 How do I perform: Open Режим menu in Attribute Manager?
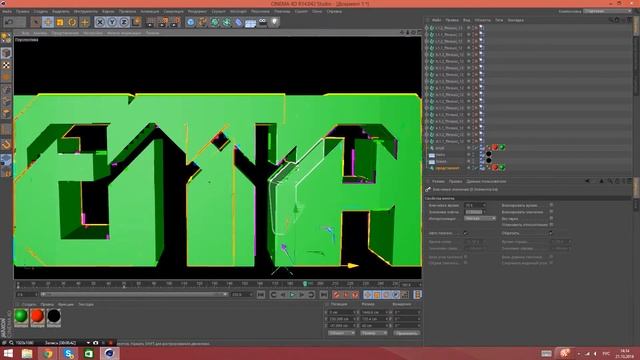pyautogui.click(x=438, y=181)
